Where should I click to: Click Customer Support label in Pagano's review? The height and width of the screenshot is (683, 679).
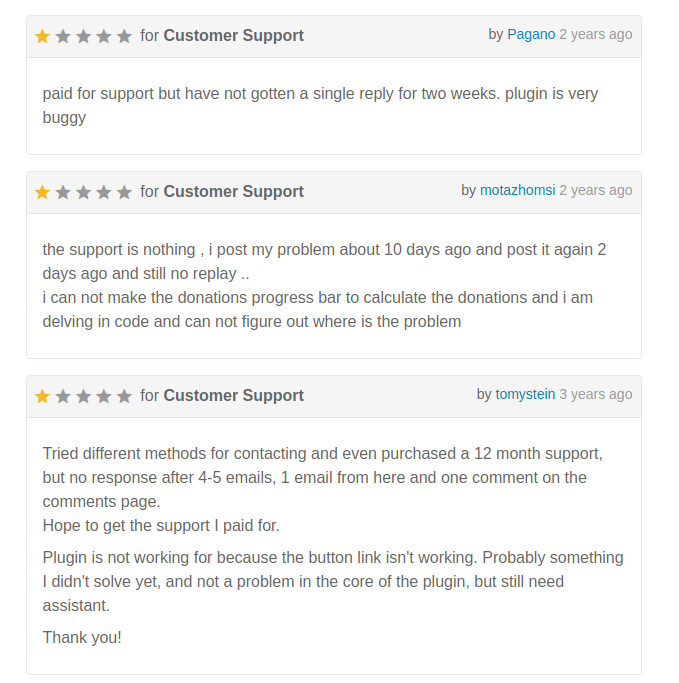click(233, 36)
